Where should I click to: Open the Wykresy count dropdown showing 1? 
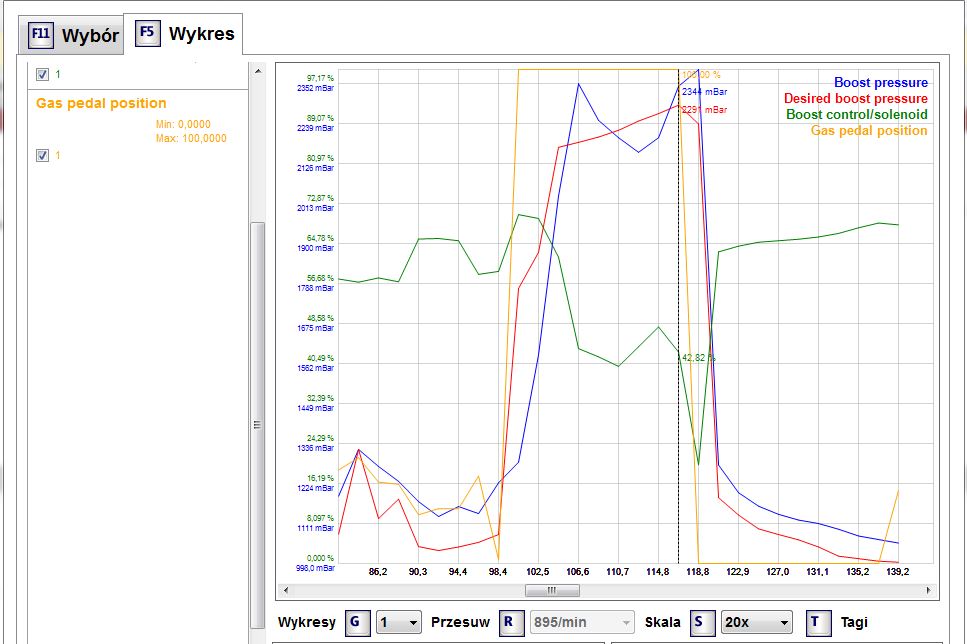[398, 622]
